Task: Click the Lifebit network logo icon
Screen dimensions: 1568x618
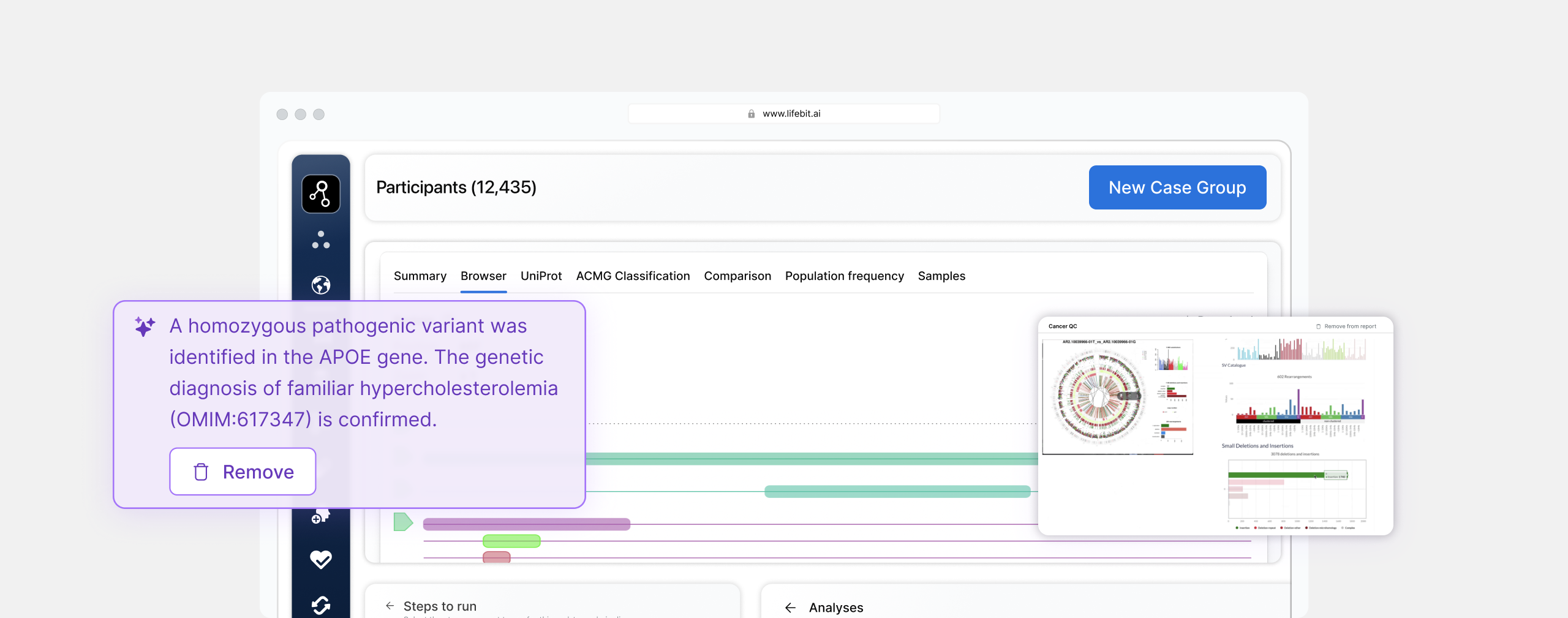Action: pos(320,194)
